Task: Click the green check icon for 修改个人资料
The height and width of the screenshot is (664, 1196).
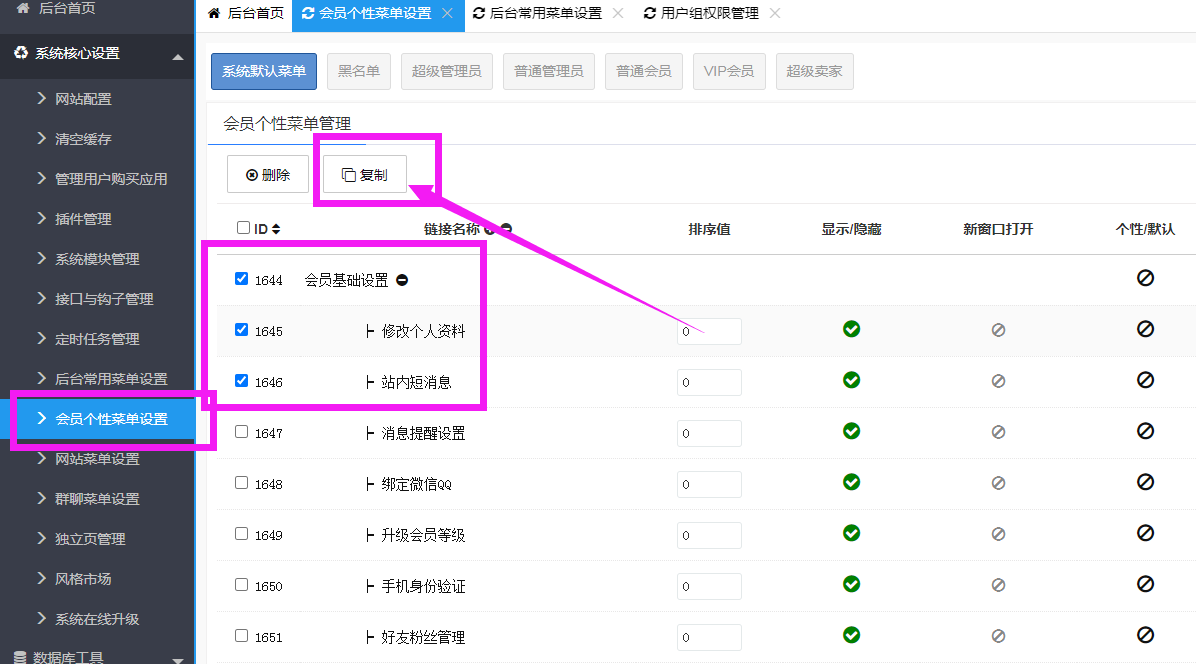Action: (x=851, y=329)
